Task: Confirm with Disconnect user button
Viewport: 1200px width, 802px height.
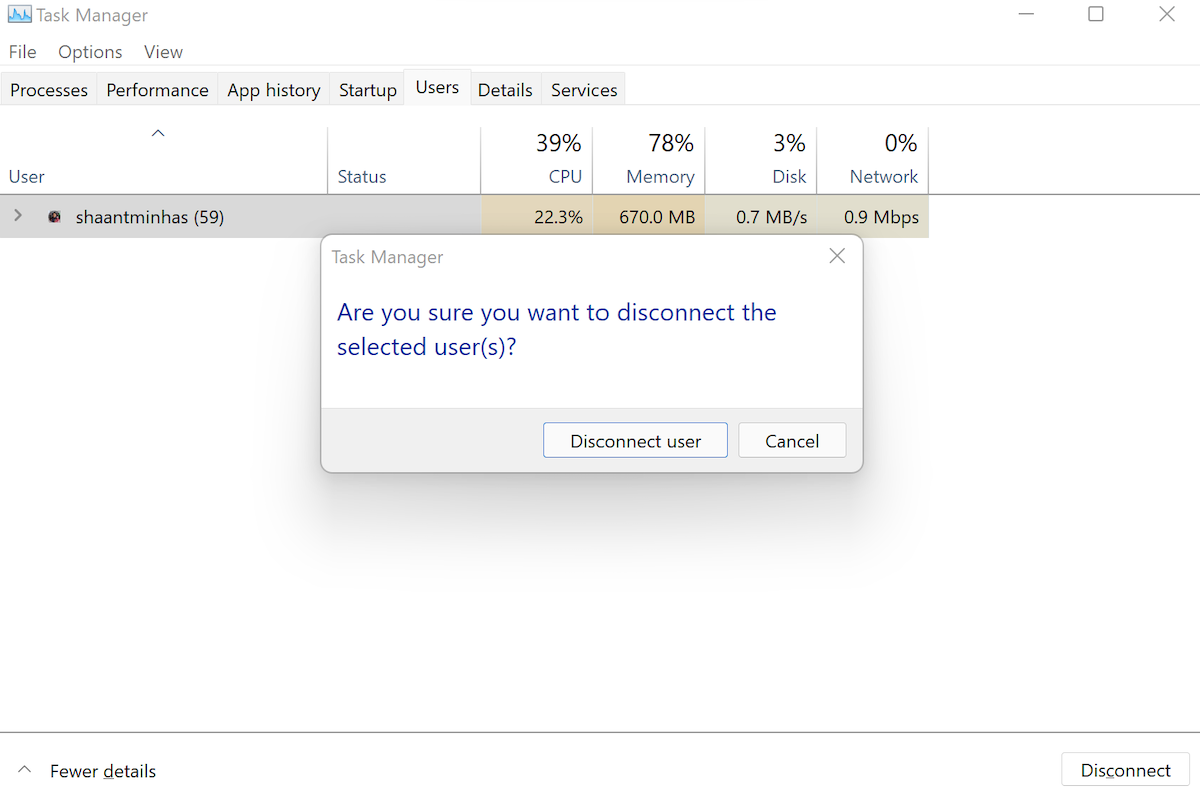Action: pos(635,441)
